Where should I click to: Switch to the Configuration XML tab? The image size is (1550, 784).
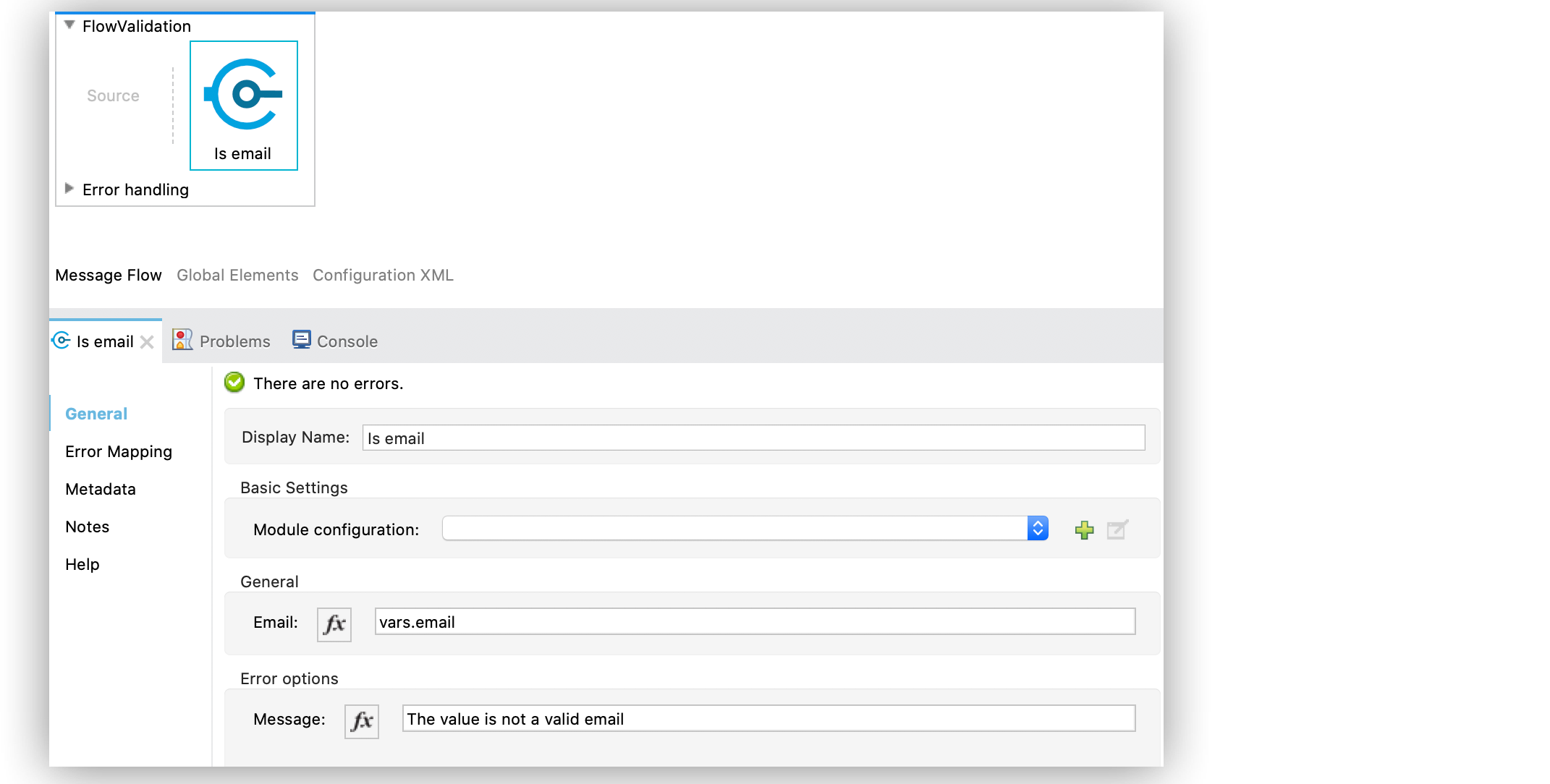point(383,275)
